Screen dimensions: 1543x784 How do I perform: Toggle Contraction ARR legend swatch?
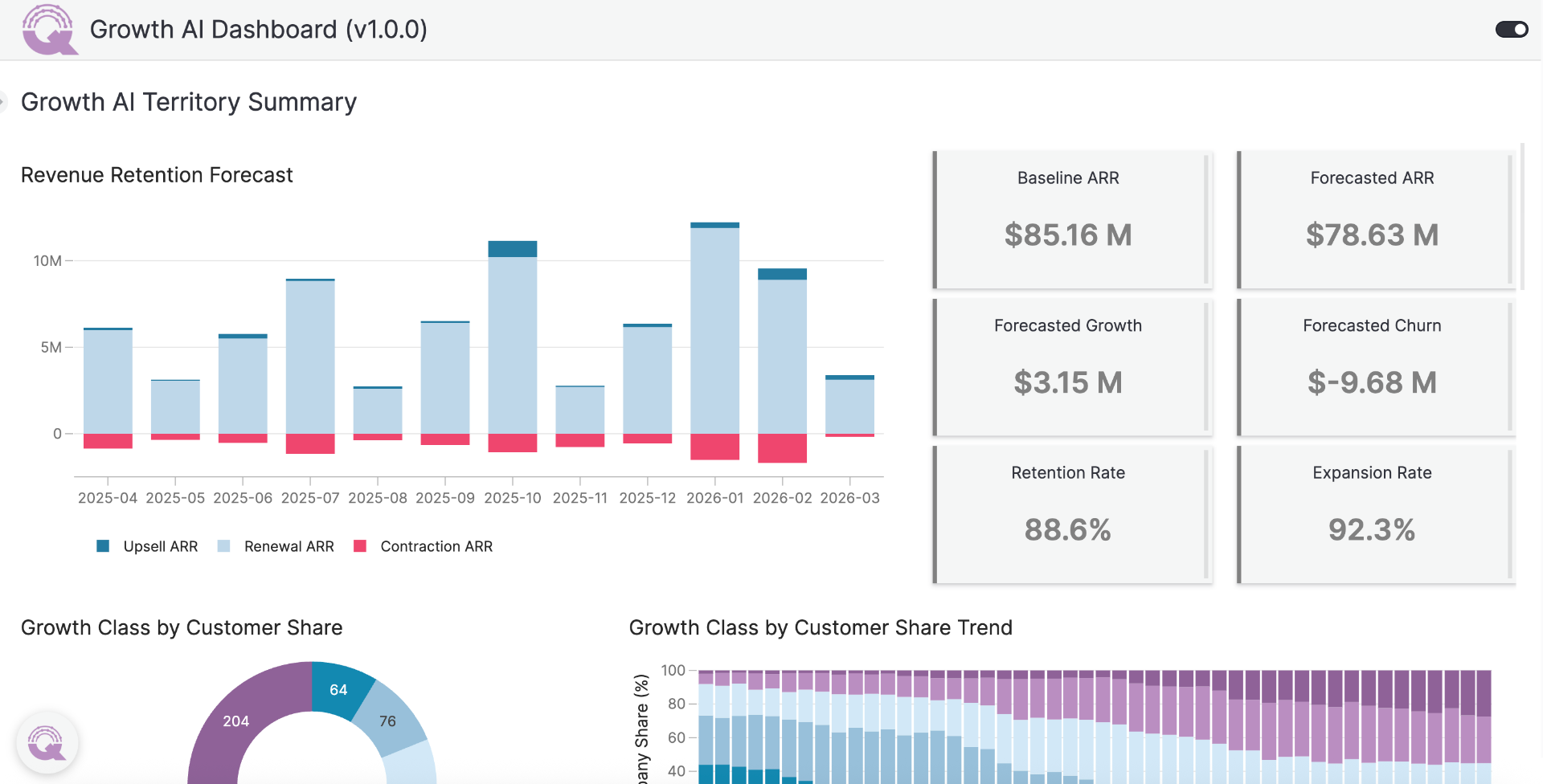(360, 546)
